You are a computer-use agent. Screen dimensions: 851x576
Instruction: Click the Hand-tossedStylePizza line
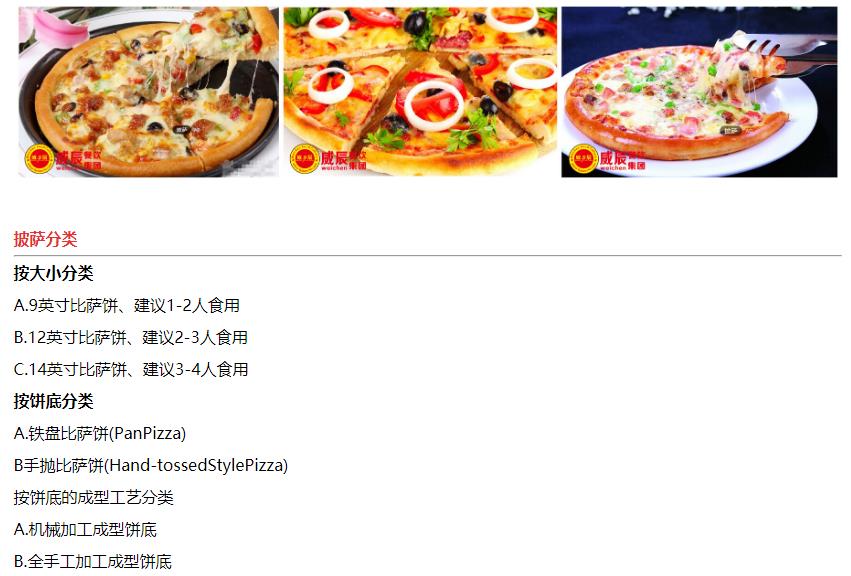pyautogui.click(x=151, y=465)
